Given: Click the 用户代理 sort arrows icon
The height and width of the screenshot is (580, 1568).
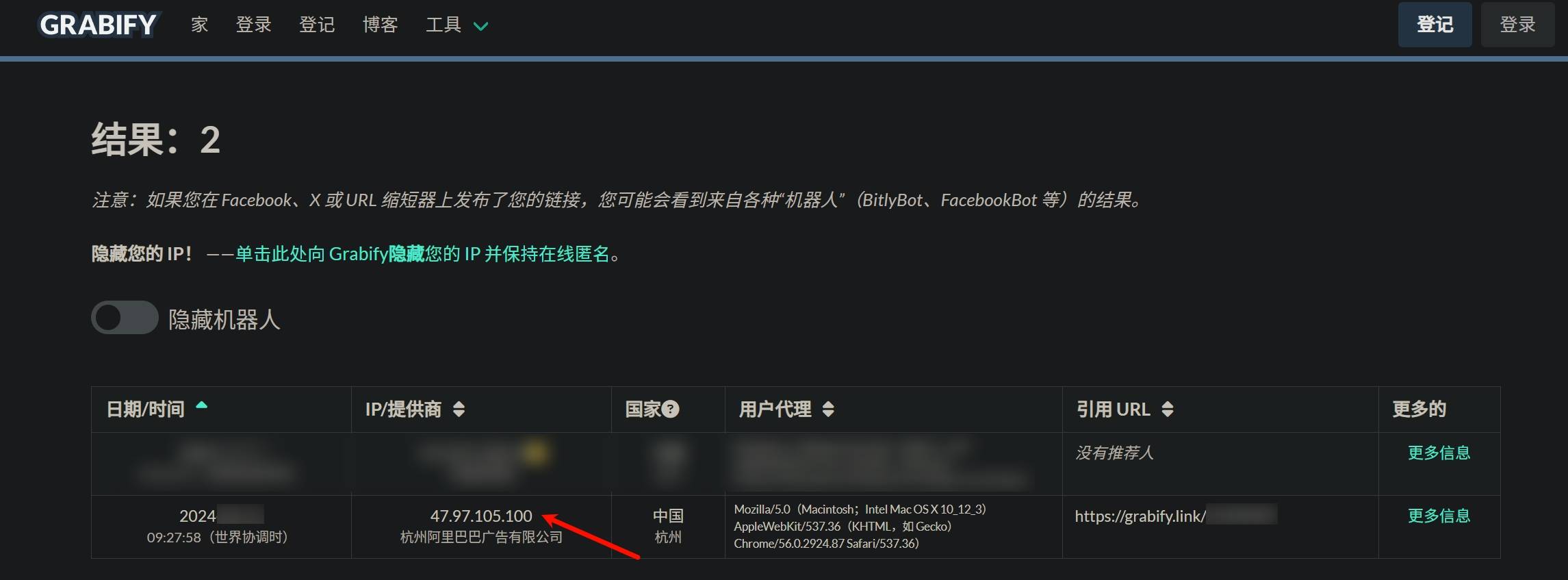Looking at the screenshot, I should [x=828, y=409].
